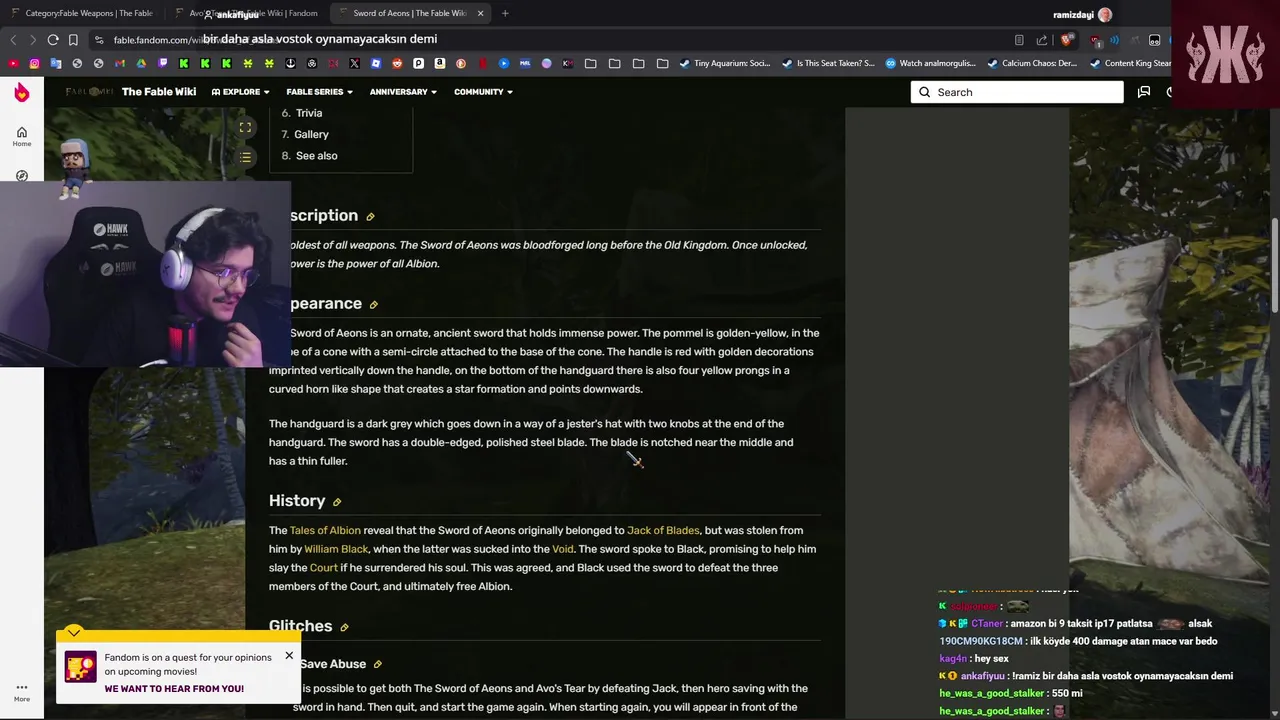Expand the Community dropdown
This screenshot has height=720, width=1280.
[x=483, y=92]
